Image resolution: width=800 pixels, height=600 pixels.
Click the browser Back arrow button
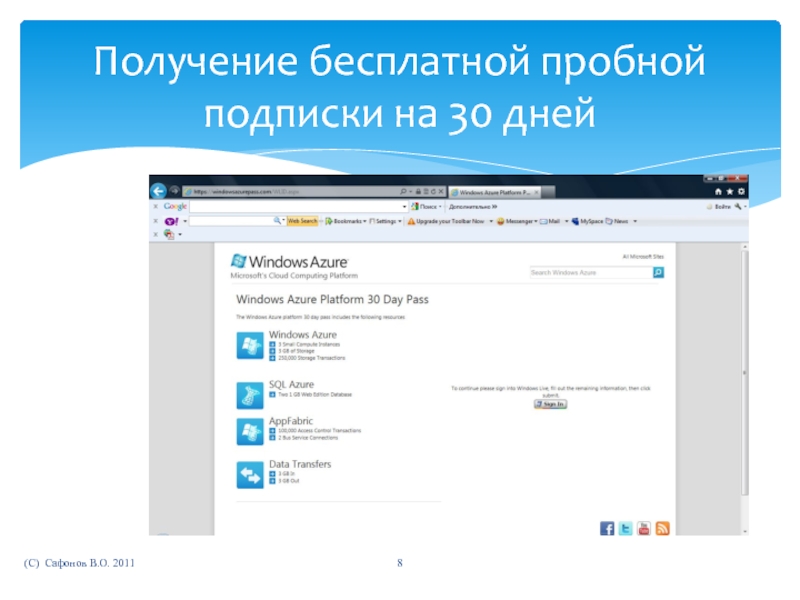pos(158,190)
